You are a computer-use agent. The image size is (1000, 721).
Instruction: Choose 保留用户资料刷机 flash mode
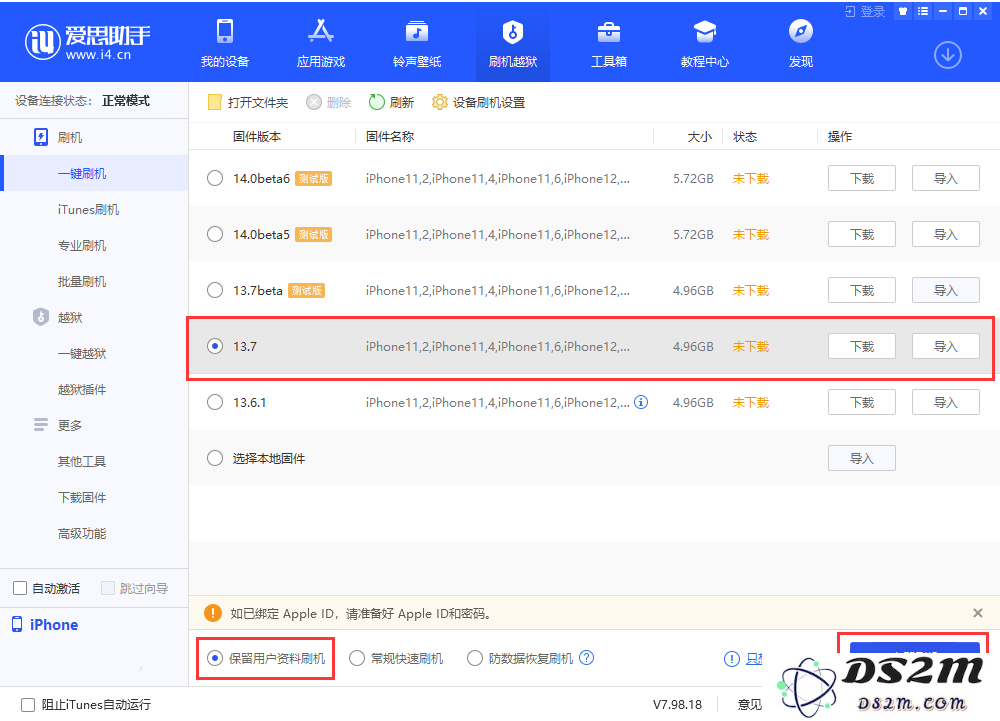[215, 658]
